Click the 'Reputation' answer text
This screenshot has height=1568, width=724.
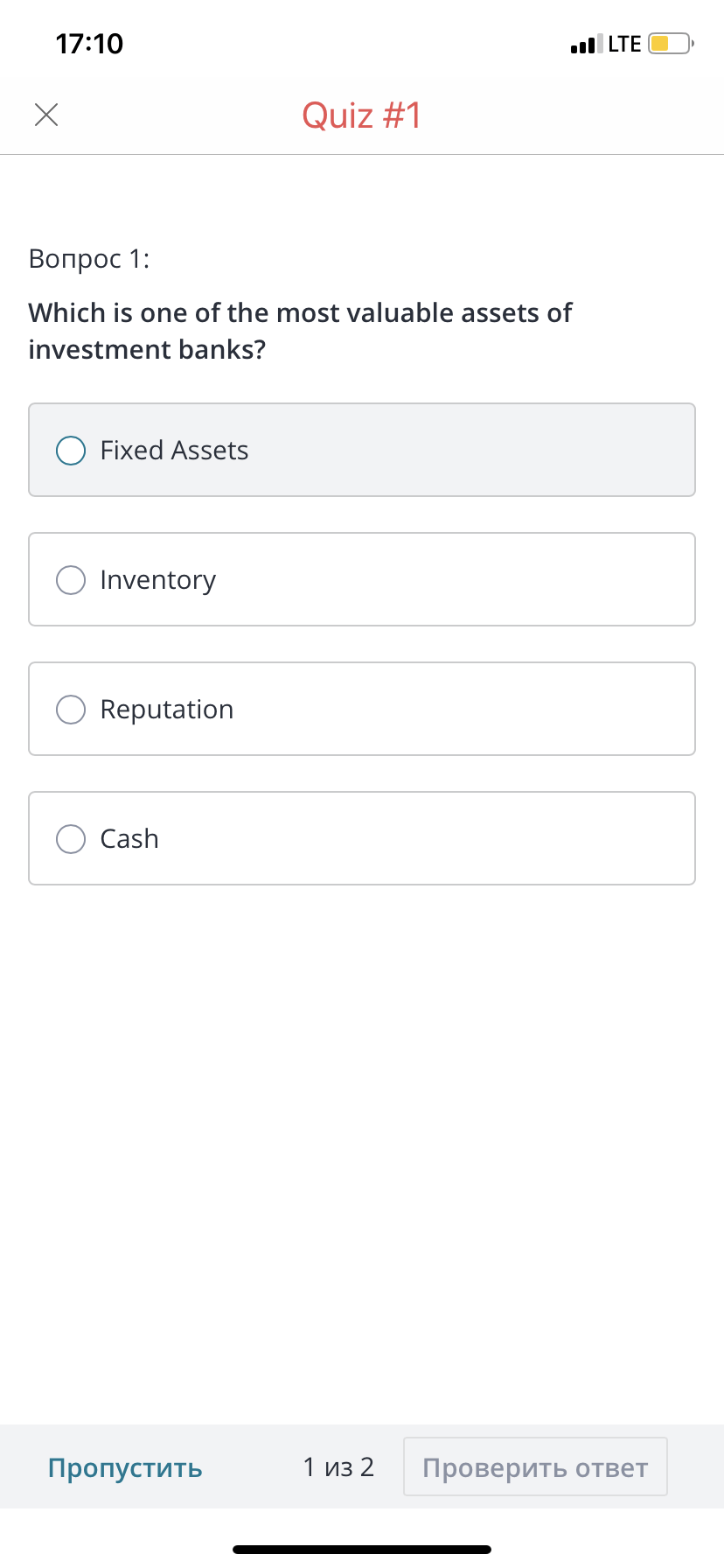point(167,710)
